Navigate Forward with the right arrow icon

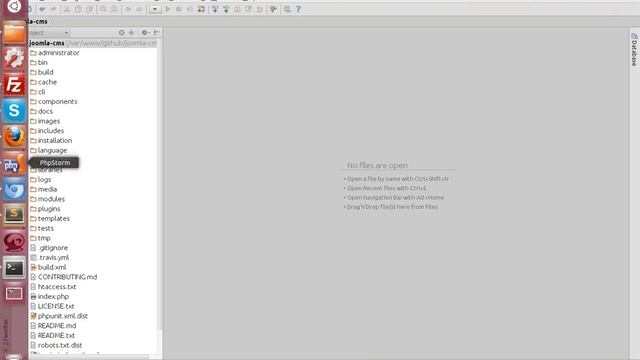[139, 9]
